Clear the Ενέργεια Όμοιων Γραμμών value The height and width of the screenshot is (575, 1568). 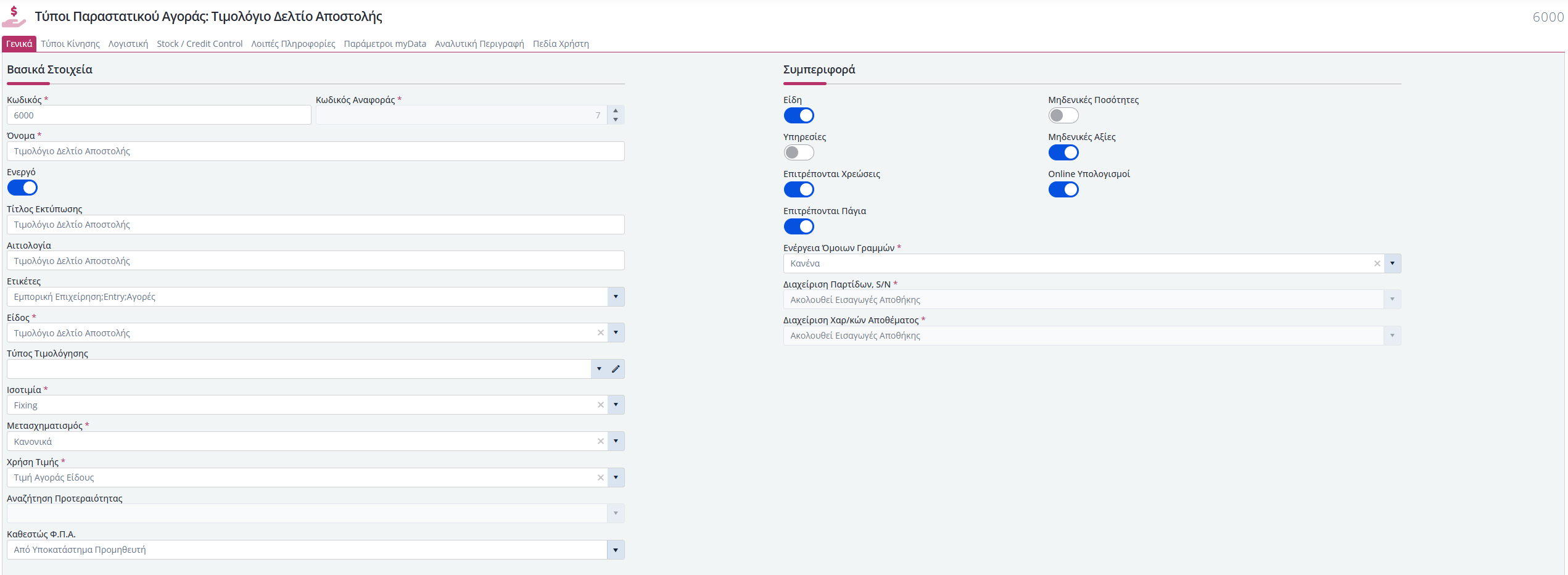(1377, 263)
